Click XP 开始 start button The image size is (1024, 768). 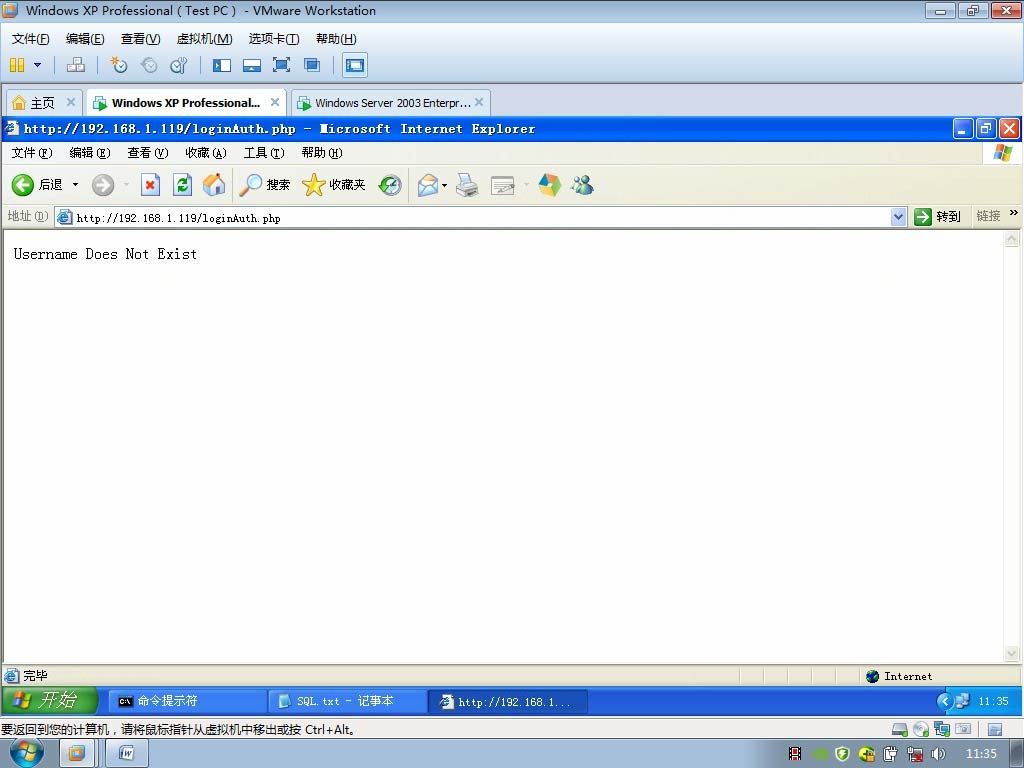pos(50,701)
